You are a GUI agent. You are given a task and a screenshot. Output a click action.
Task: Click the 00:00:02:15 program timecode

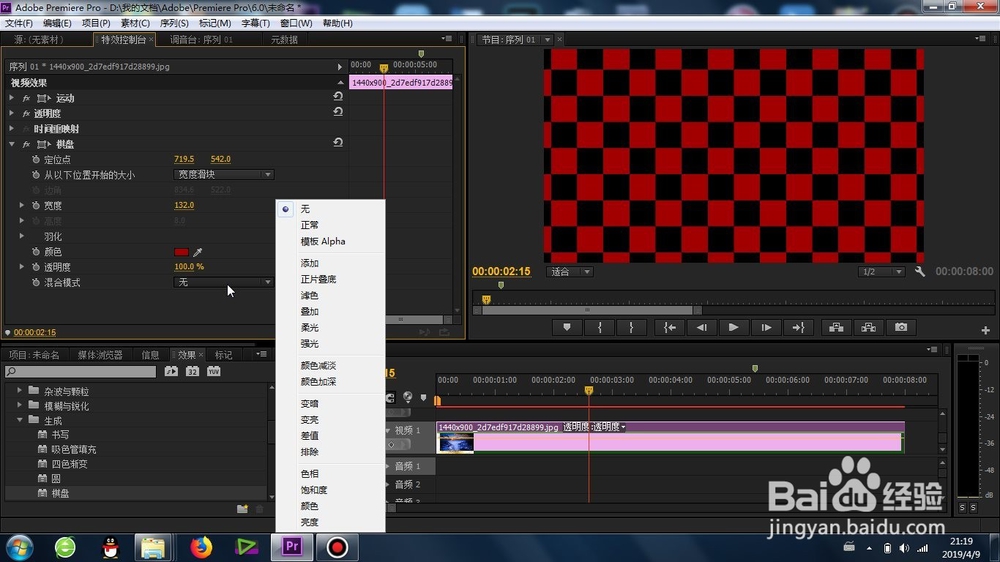[x=501, y=271]
